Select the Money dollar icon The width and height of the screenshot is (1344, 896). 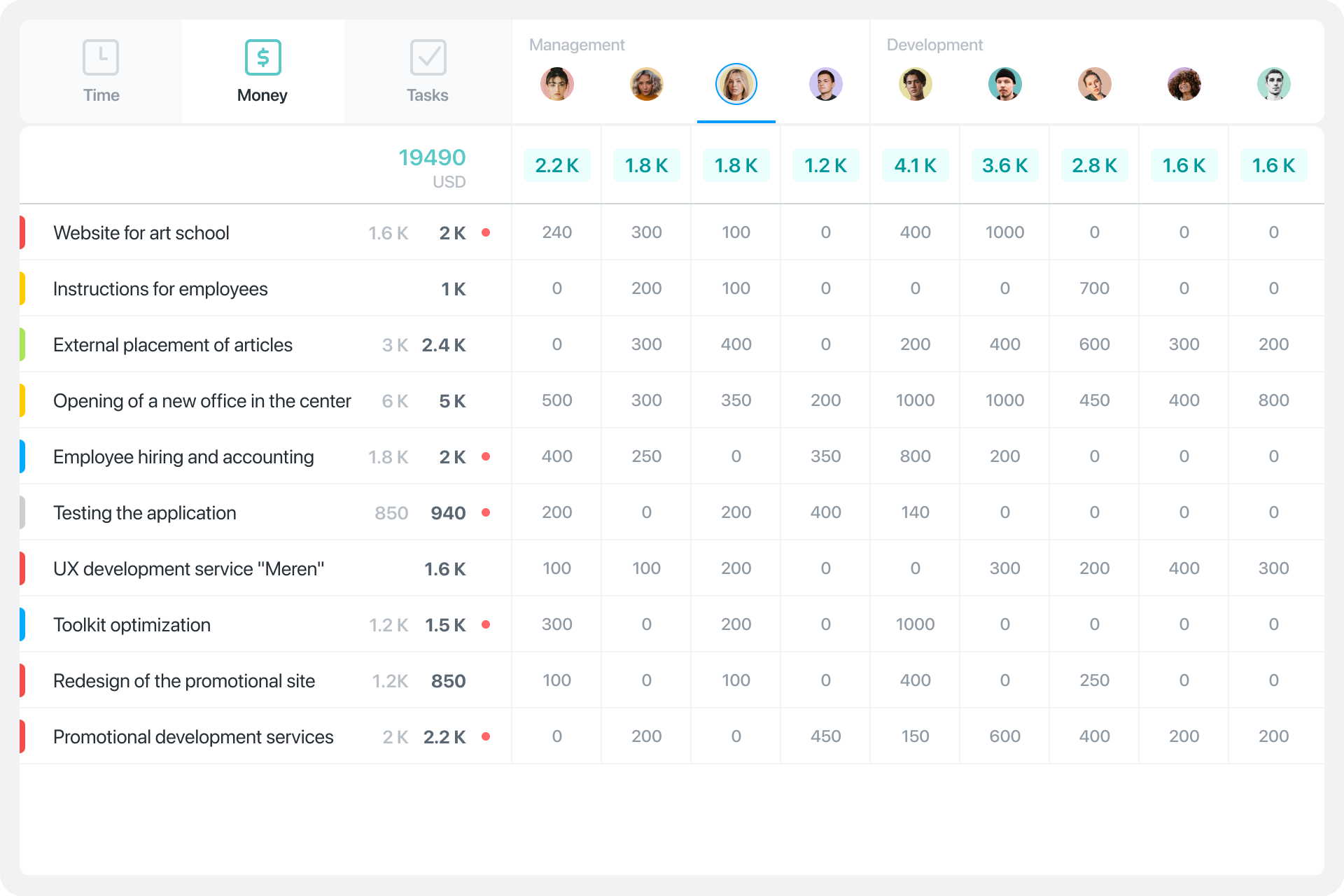click(262, 57)
